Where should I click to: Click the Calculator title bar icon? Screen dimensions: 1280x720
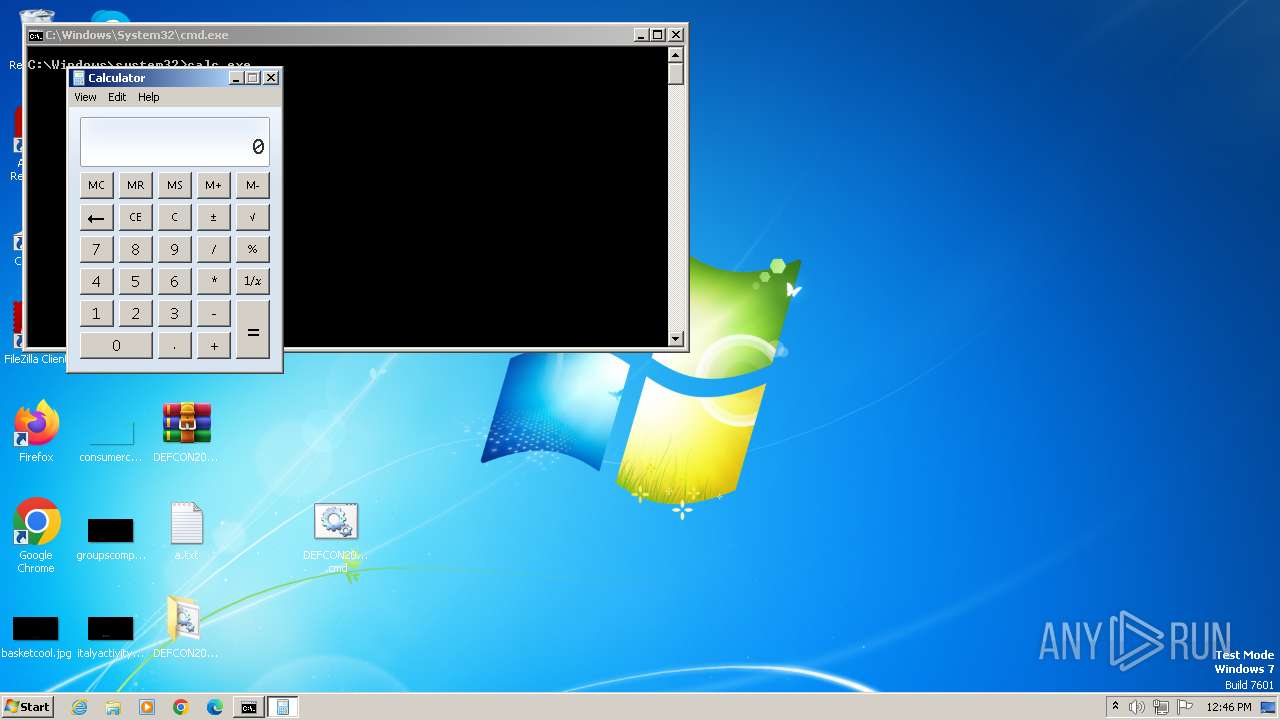click(x=79, y=77)
